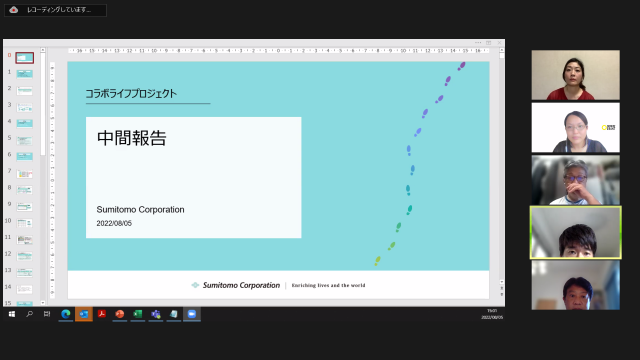Screen dimensions: 640x360
Task: Switch to the Zoom taskbar icon
Action: point(191,314)
